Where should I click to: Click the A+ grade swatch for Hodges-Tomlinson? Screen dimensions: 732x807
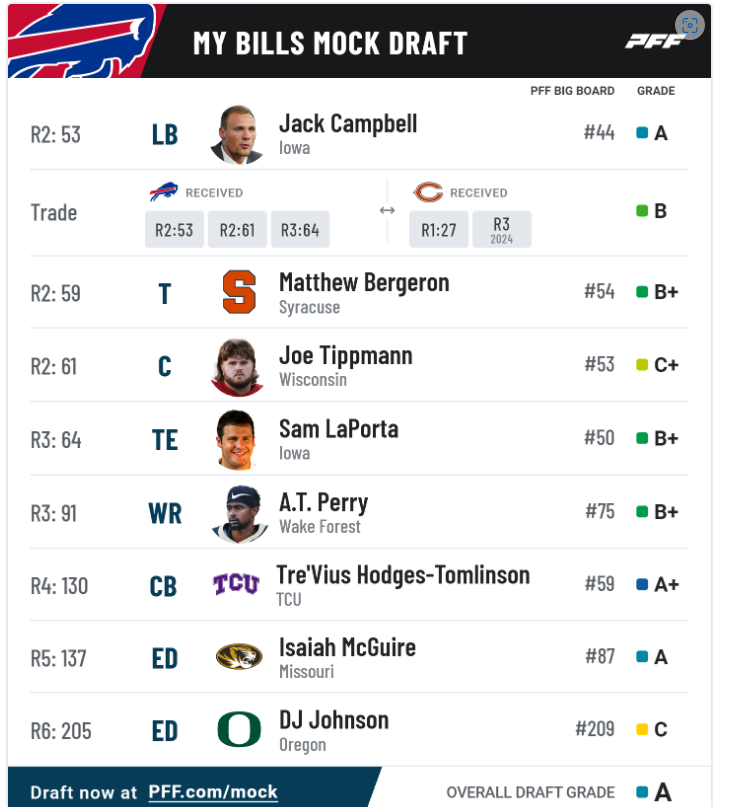(642, 584)
